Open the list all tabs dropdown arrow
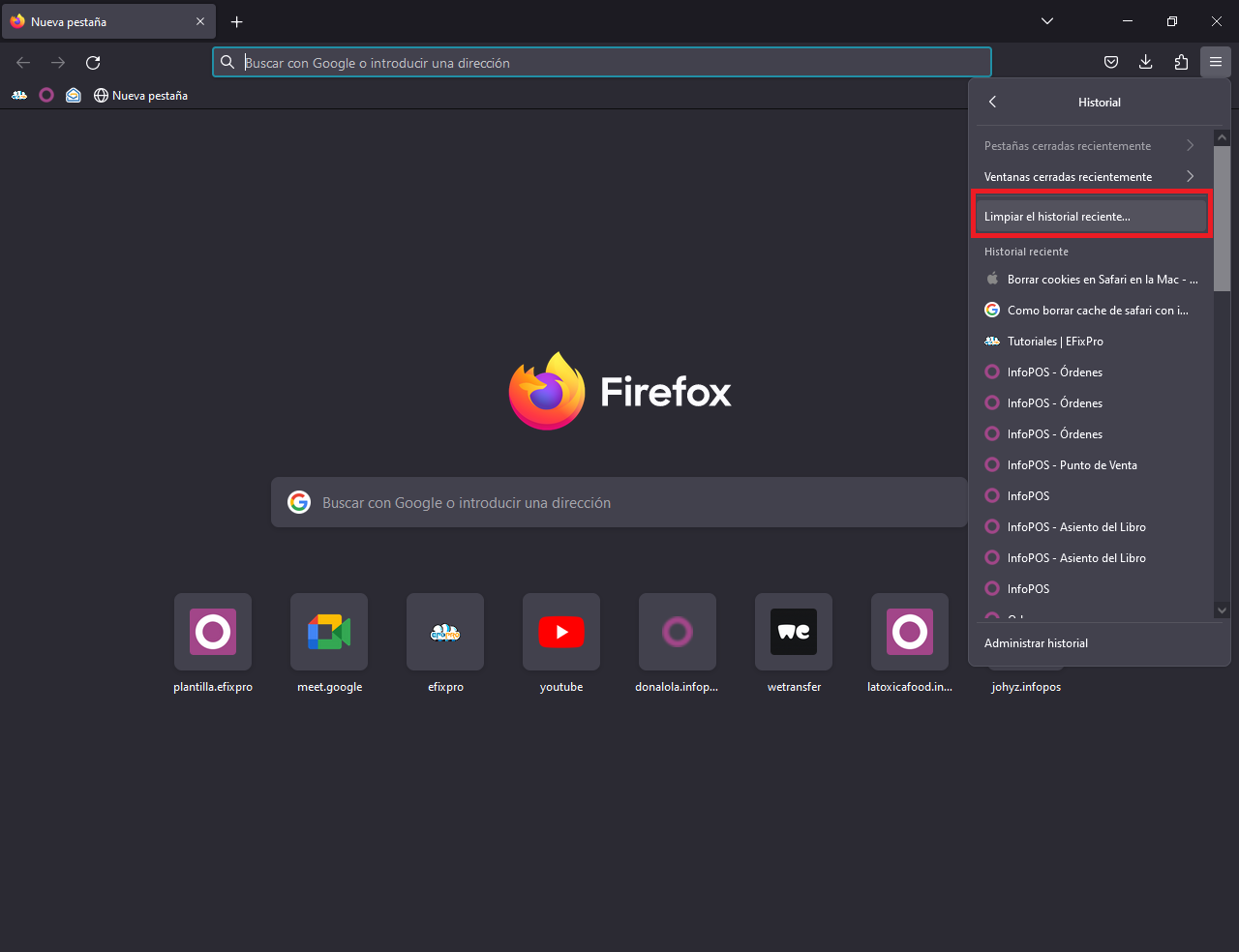This screenshot has height=952, width=1239. [1047, 21]
